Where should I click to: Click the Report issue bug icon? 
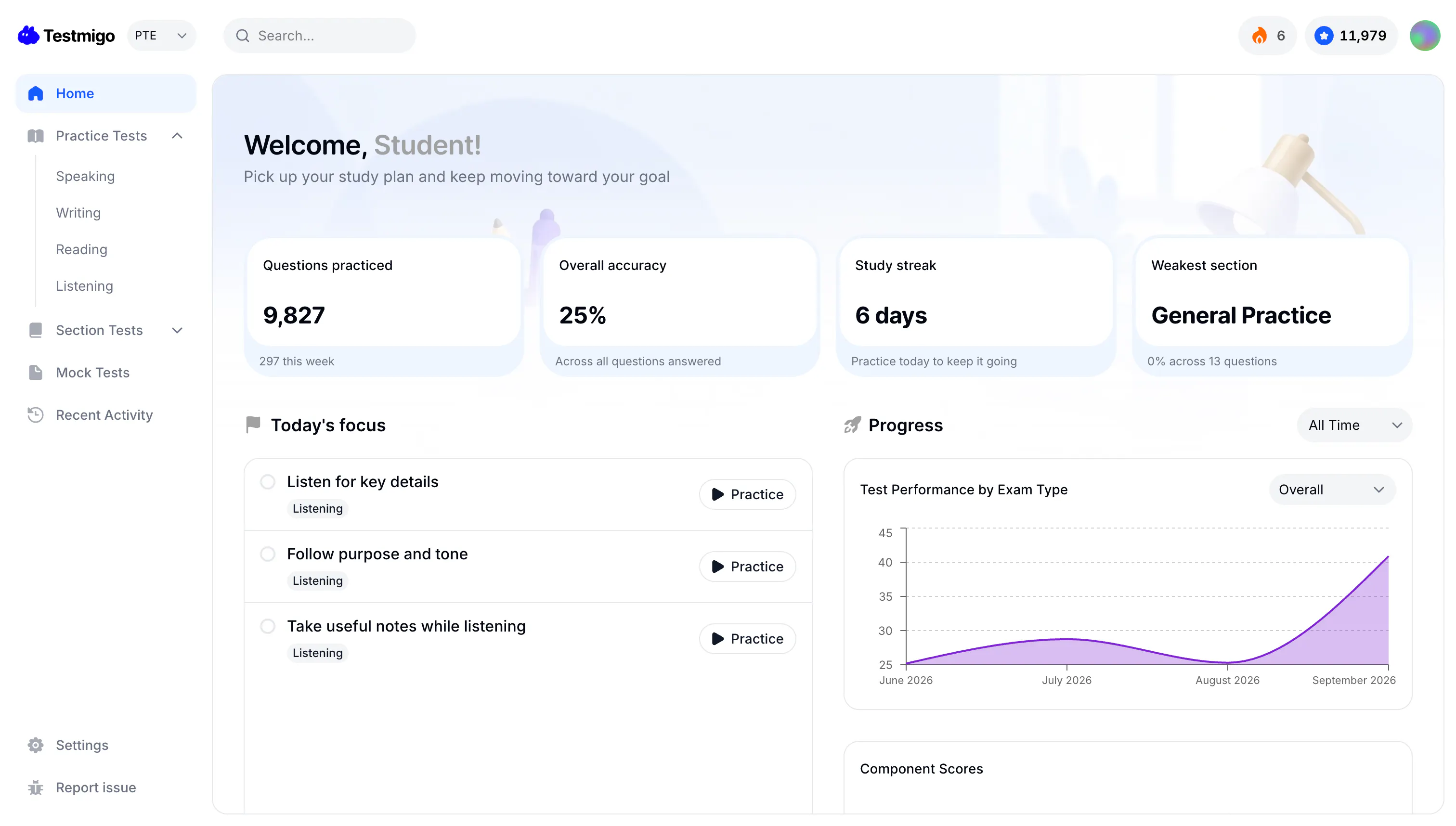coord(36,787)
